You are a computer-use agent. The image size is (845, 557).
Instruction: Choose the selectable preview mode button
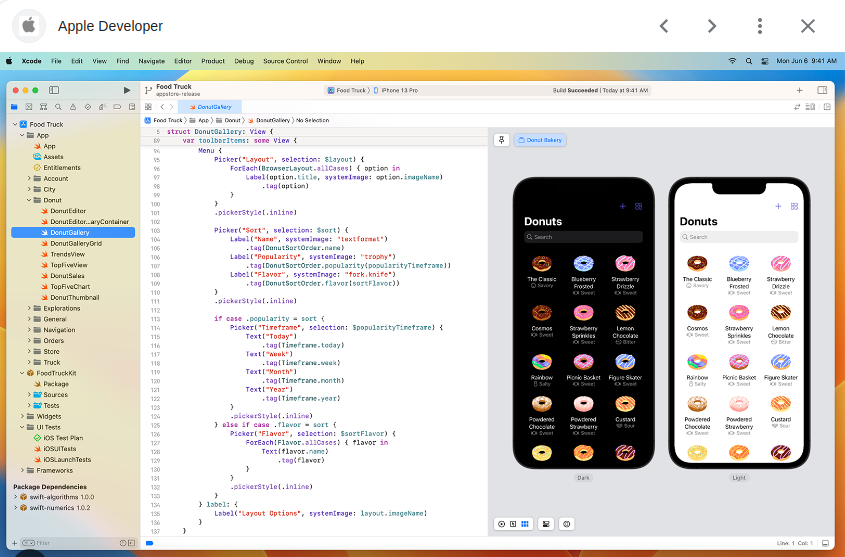coord(513,524)
